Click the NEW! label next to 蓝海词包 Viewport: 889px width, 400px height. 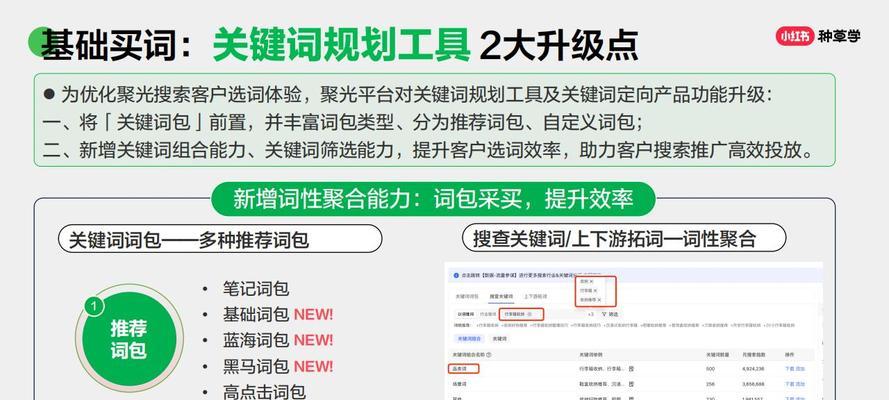point(314,341)
